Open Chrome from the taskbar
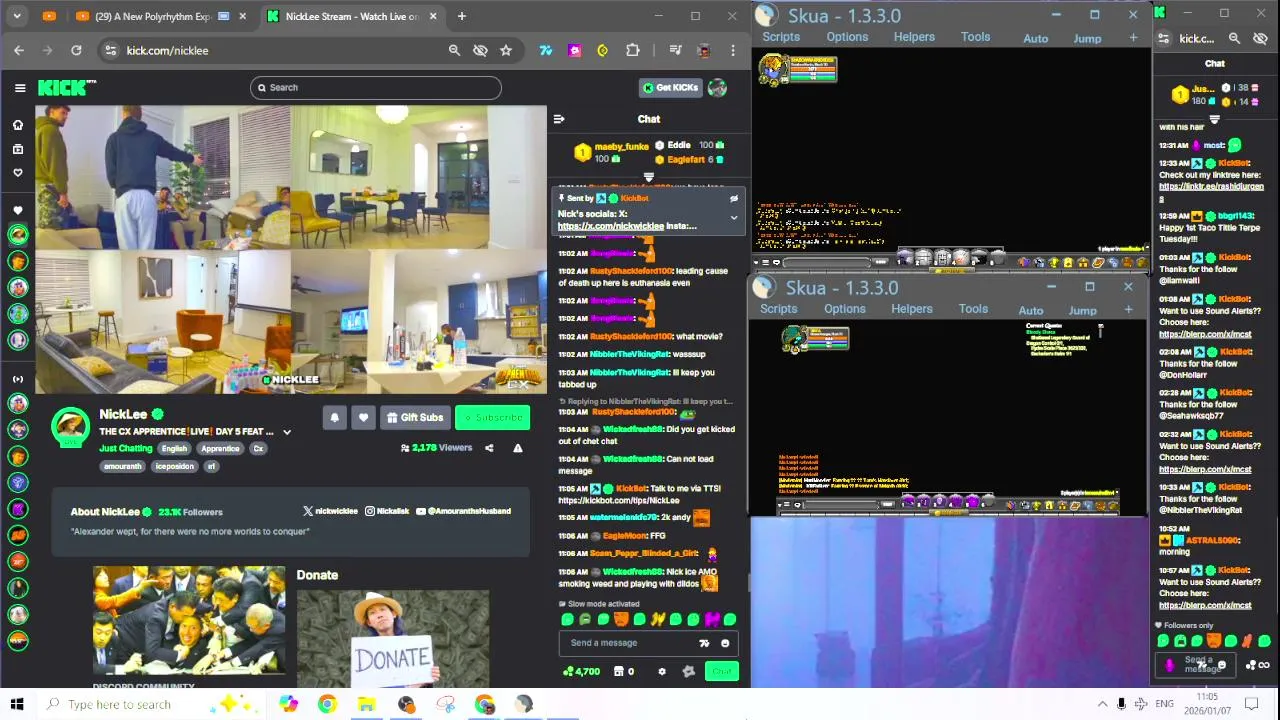The width and height of the screenshot is (1280, 720). pyautogui.click(x=327, y=704)
